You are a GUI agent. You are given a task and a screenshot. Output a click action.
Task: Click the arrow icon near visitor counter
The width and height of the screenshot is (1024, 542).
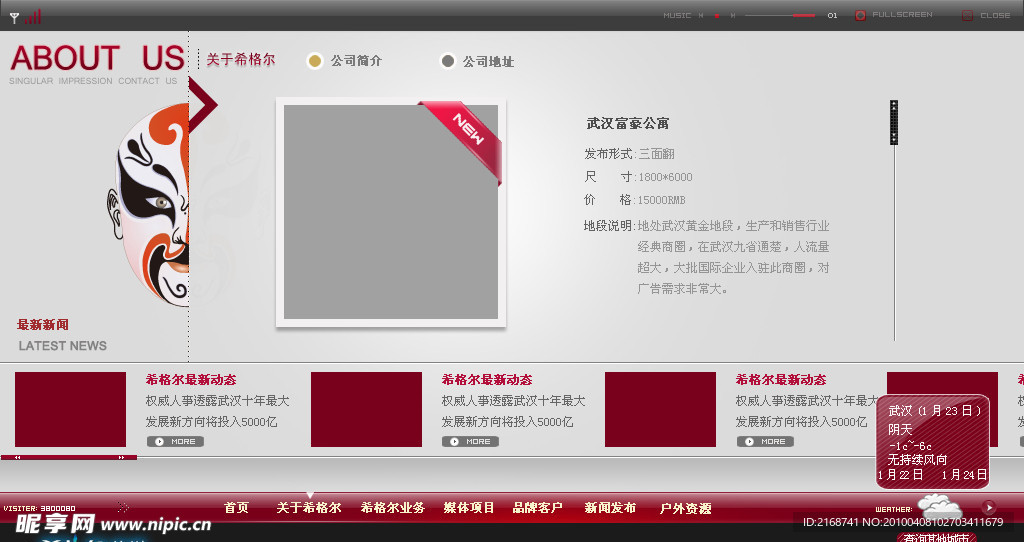tap(123, 507)
